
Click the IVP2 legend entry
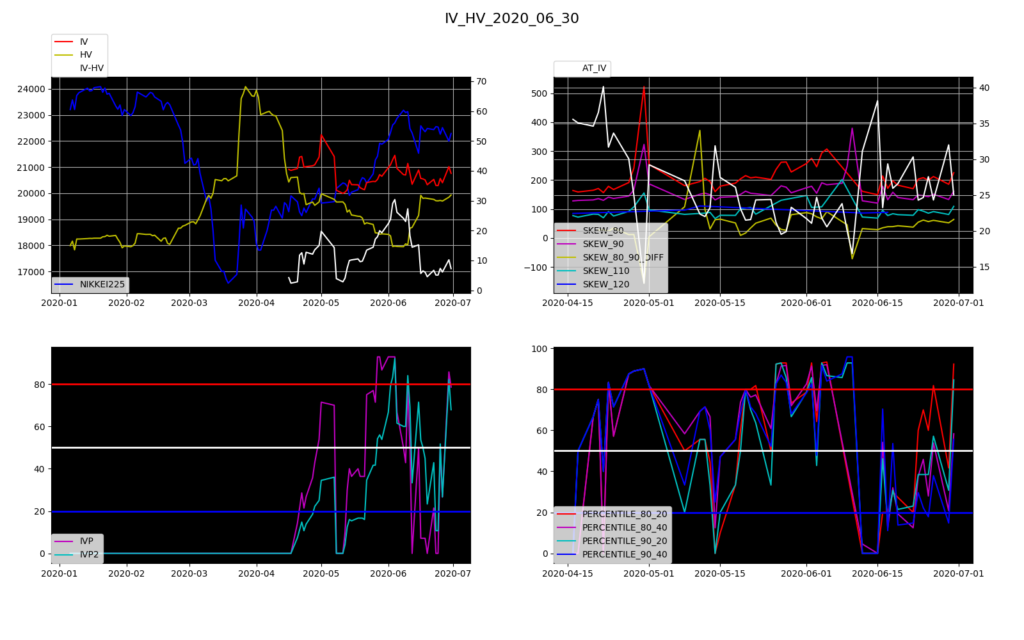tap(90, 554)
